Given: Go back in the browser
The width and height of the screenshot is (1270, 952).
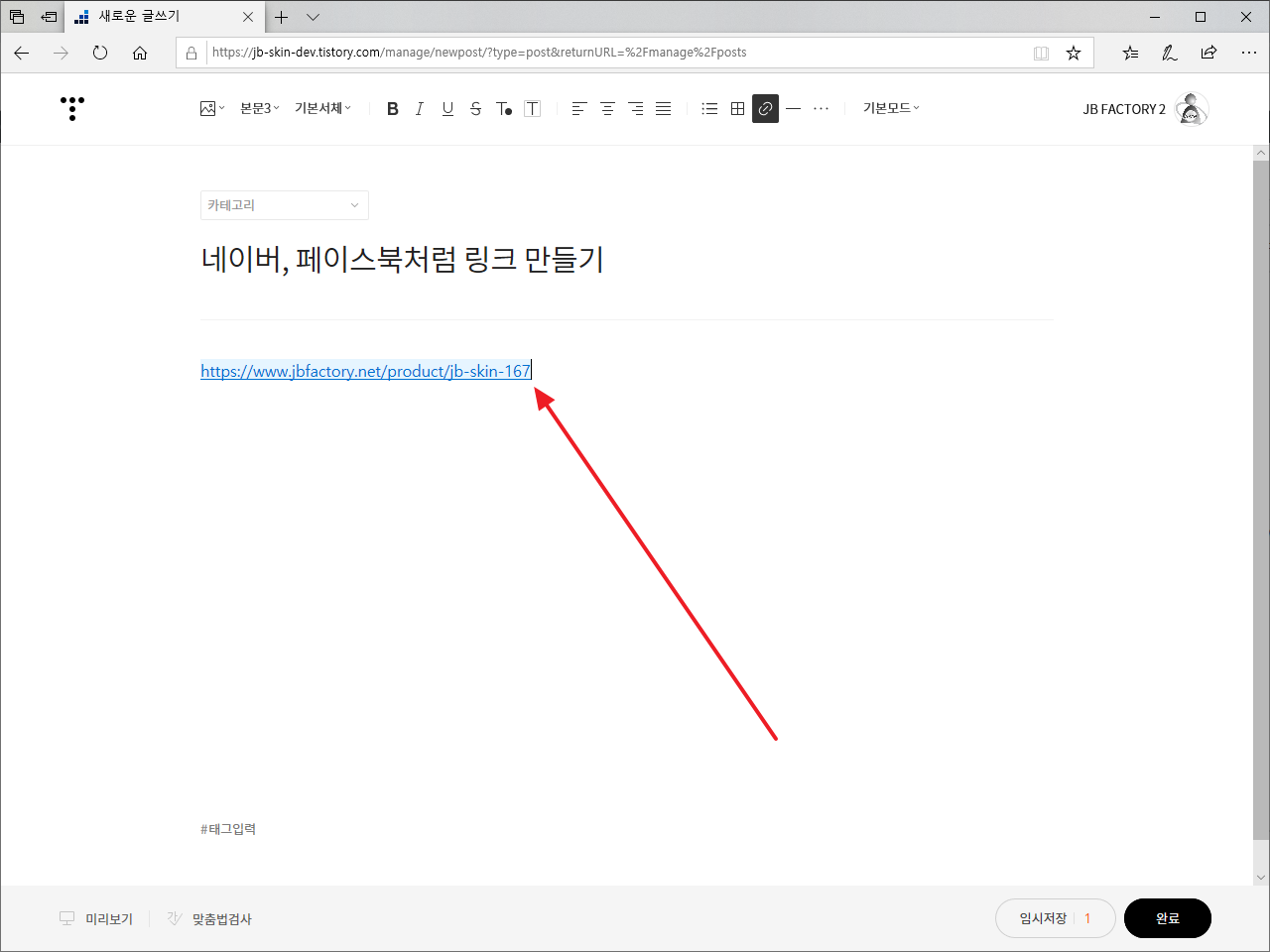Looking at the screenshot, I should pyautogui.click(x=22, y=54).
